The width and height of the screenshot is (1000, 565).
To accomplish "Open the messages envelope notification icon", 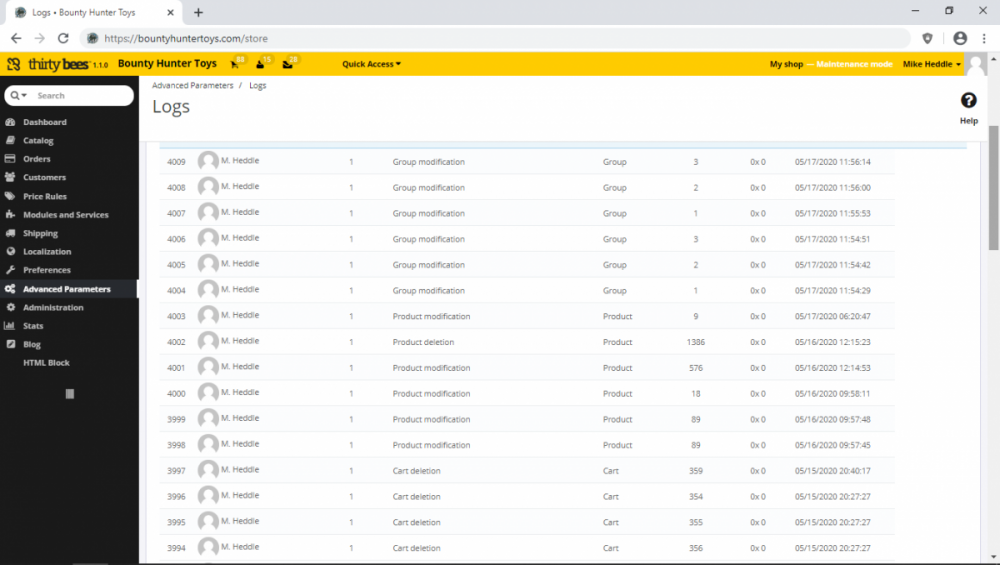I will 288,64.
